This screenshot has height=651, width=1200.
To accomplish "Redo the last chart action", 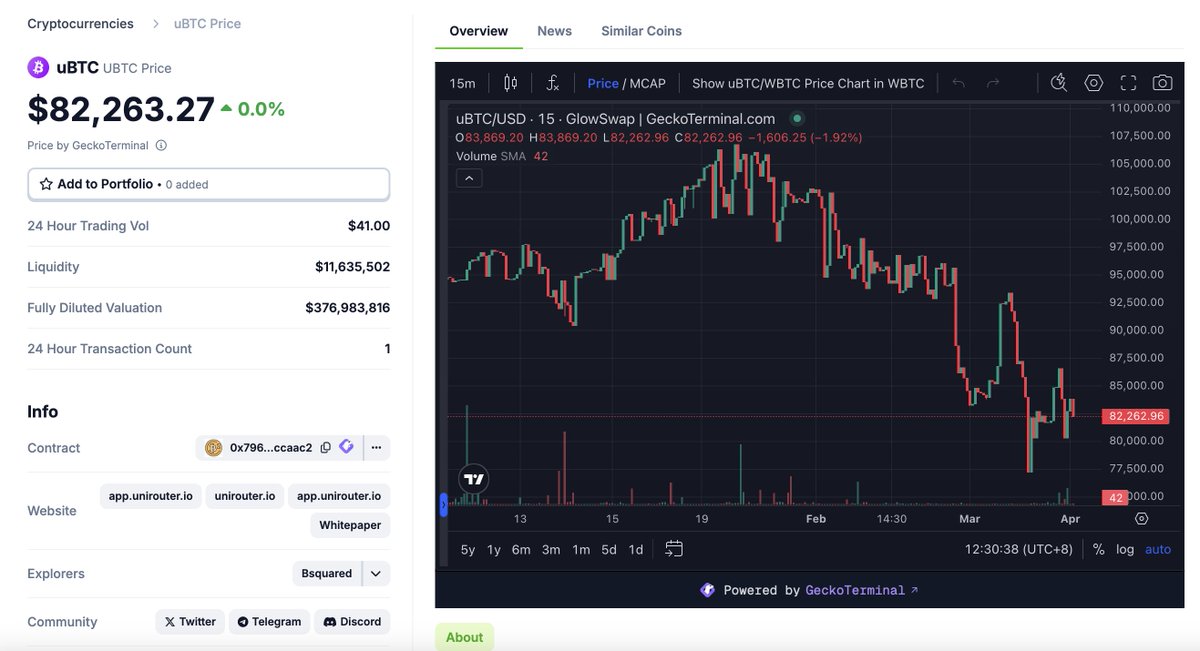I will [x=993, y=83].
